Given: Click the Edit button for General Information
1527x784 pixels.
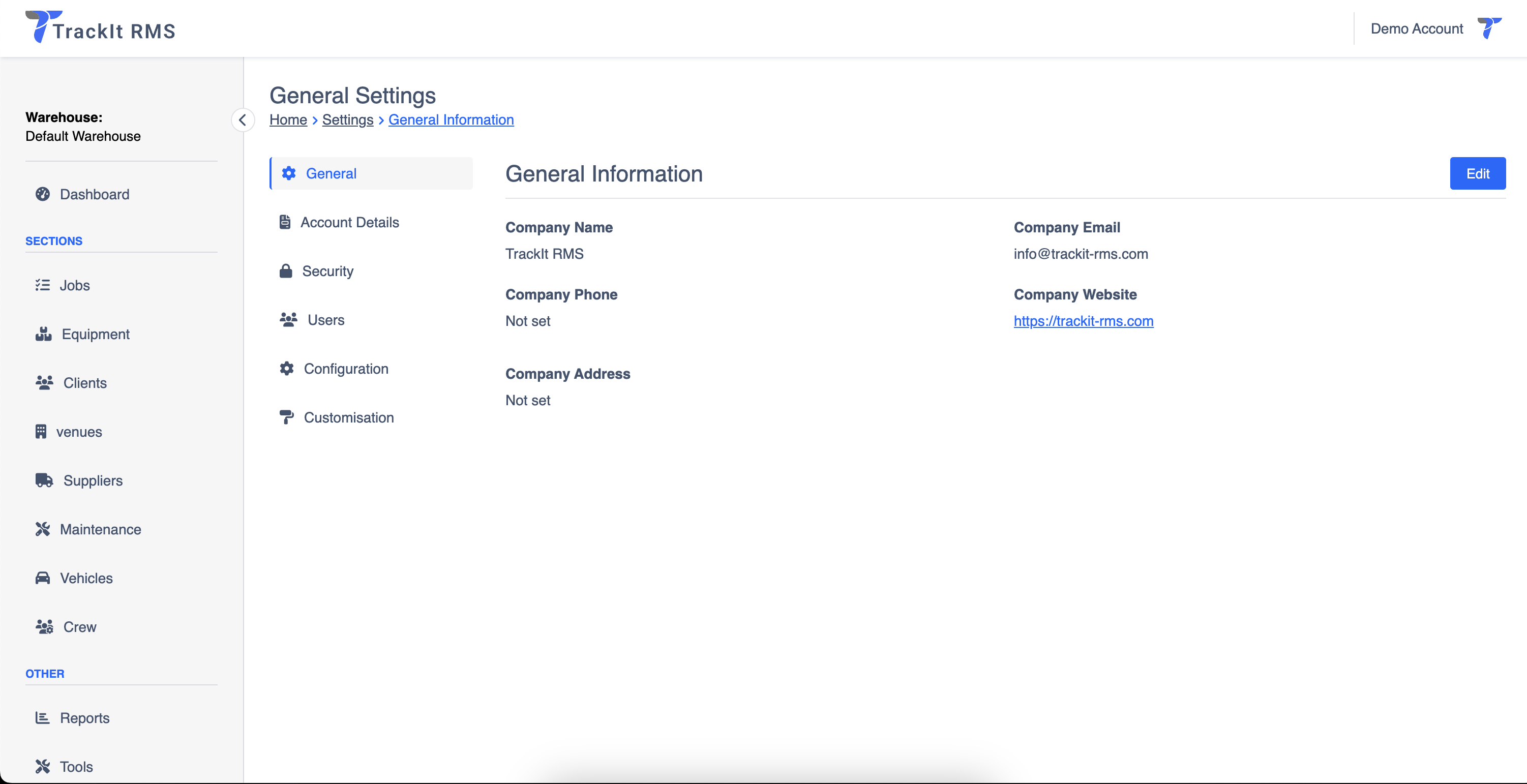Looking at the screenshot, I should (x=1477, y=173).
